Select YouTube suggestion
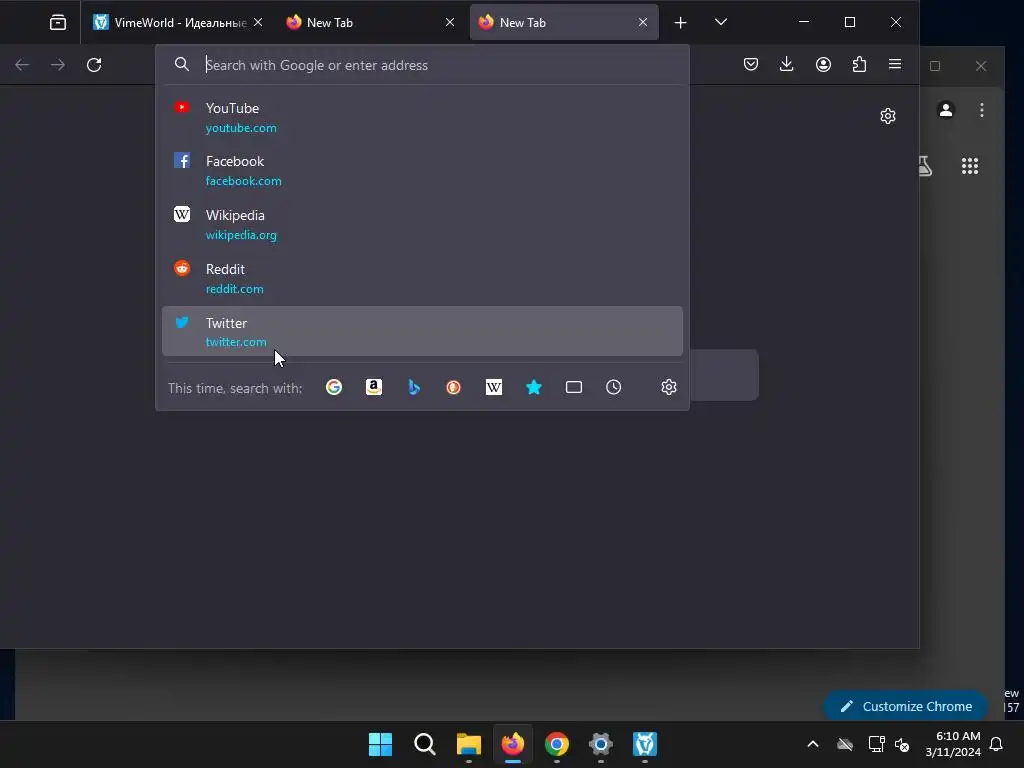 click(423, 117)
